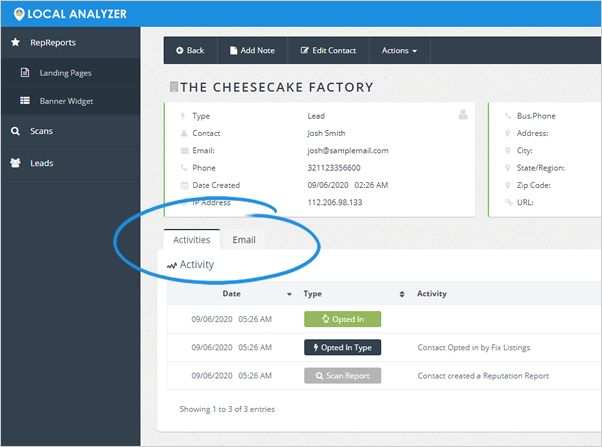Click the green Opted In badge
This screenshot has height=447, width=602.
point(342,320)
